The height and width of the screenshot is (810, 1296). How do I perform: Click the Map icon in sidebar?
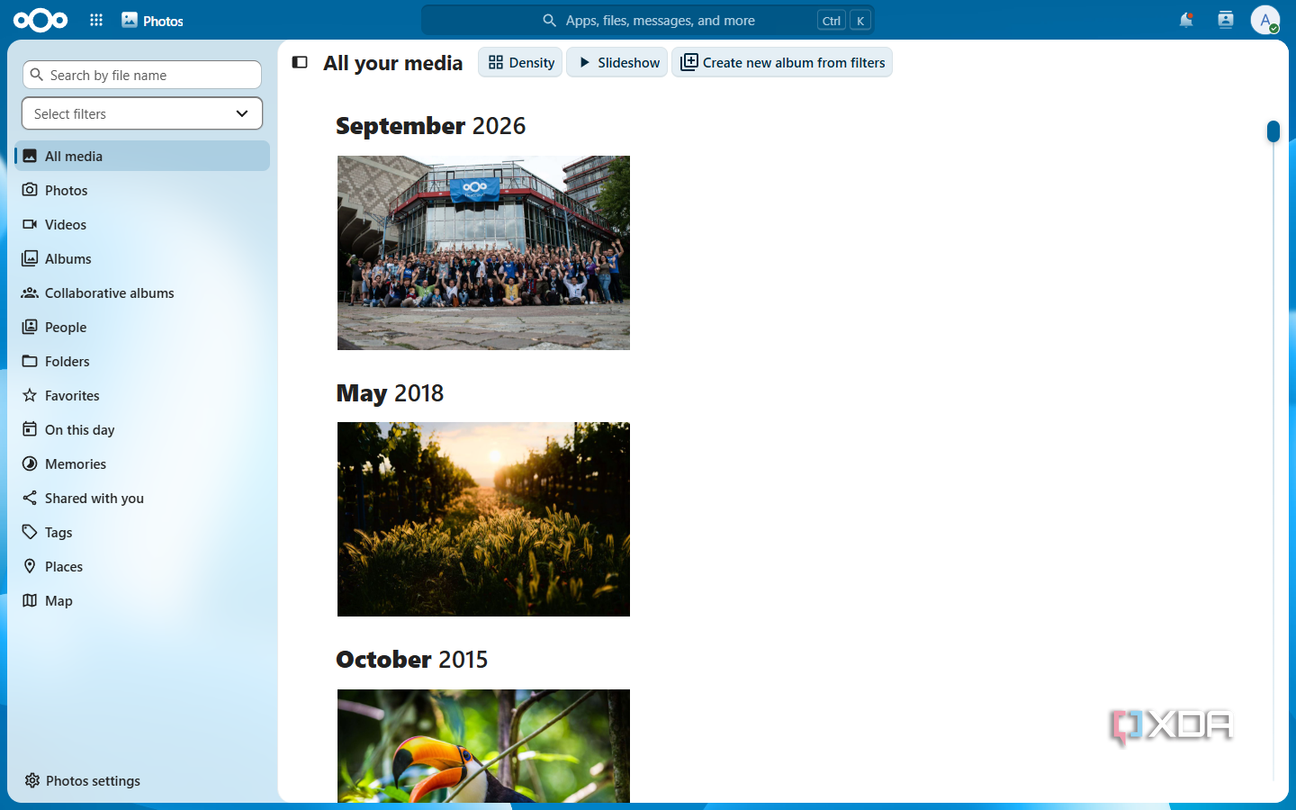click(x=30, y=600)
